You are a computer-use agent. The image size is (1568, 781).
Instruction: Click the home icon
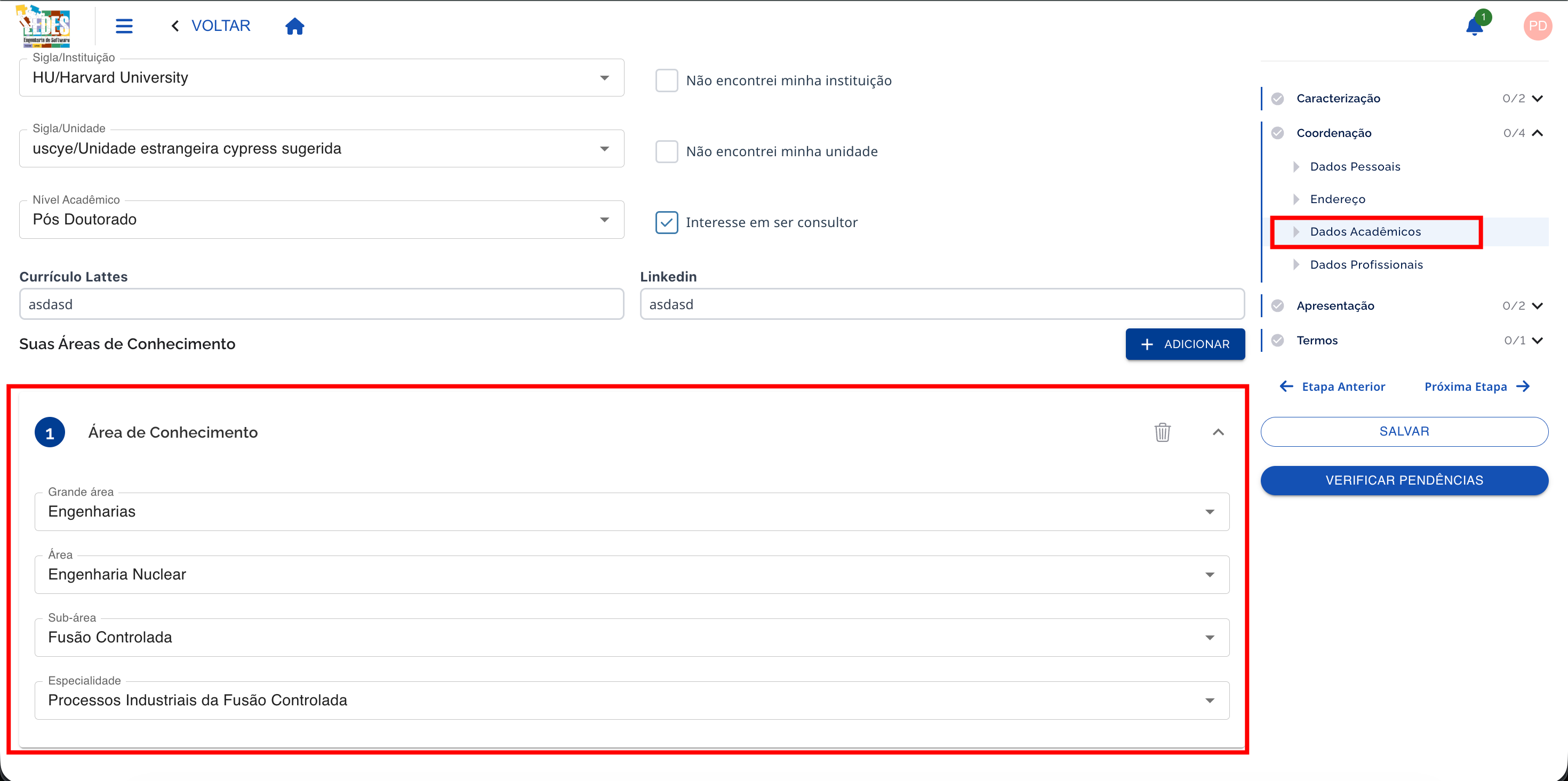click(x=294, y=26)
